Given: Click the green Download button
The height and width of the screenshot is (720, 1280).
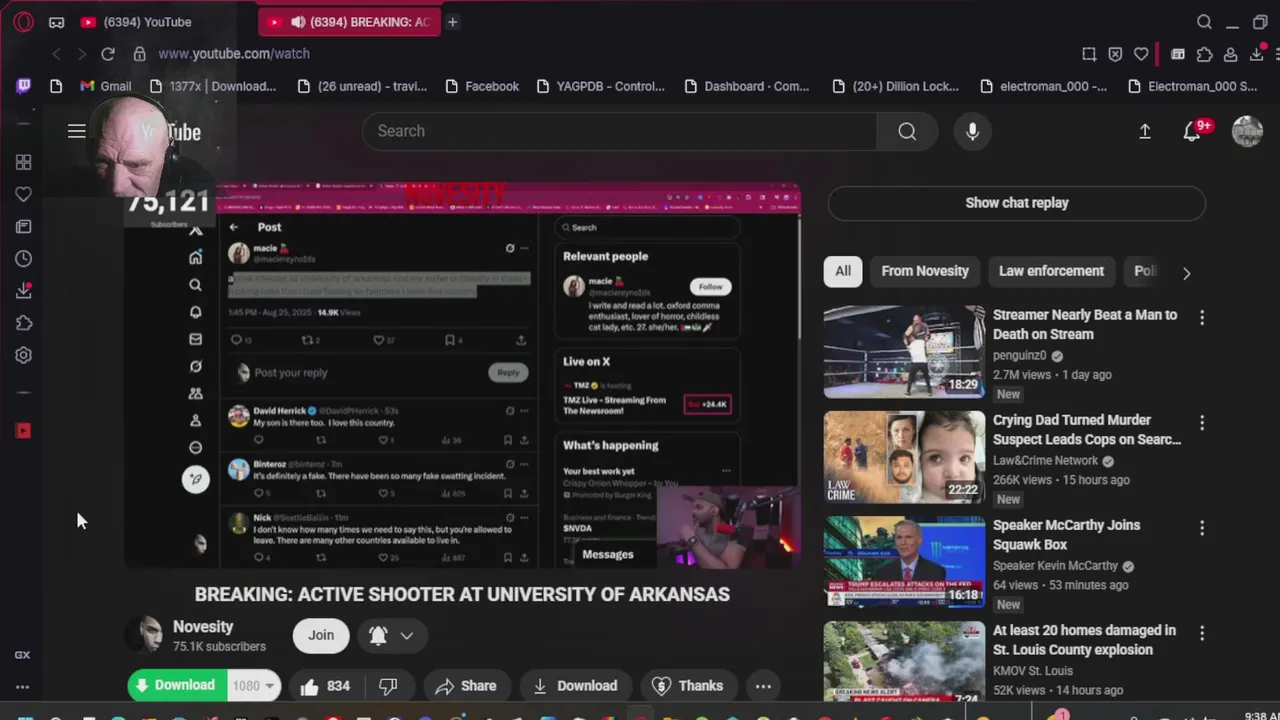Looking at the screenshot, I should (x=175, y=686).
